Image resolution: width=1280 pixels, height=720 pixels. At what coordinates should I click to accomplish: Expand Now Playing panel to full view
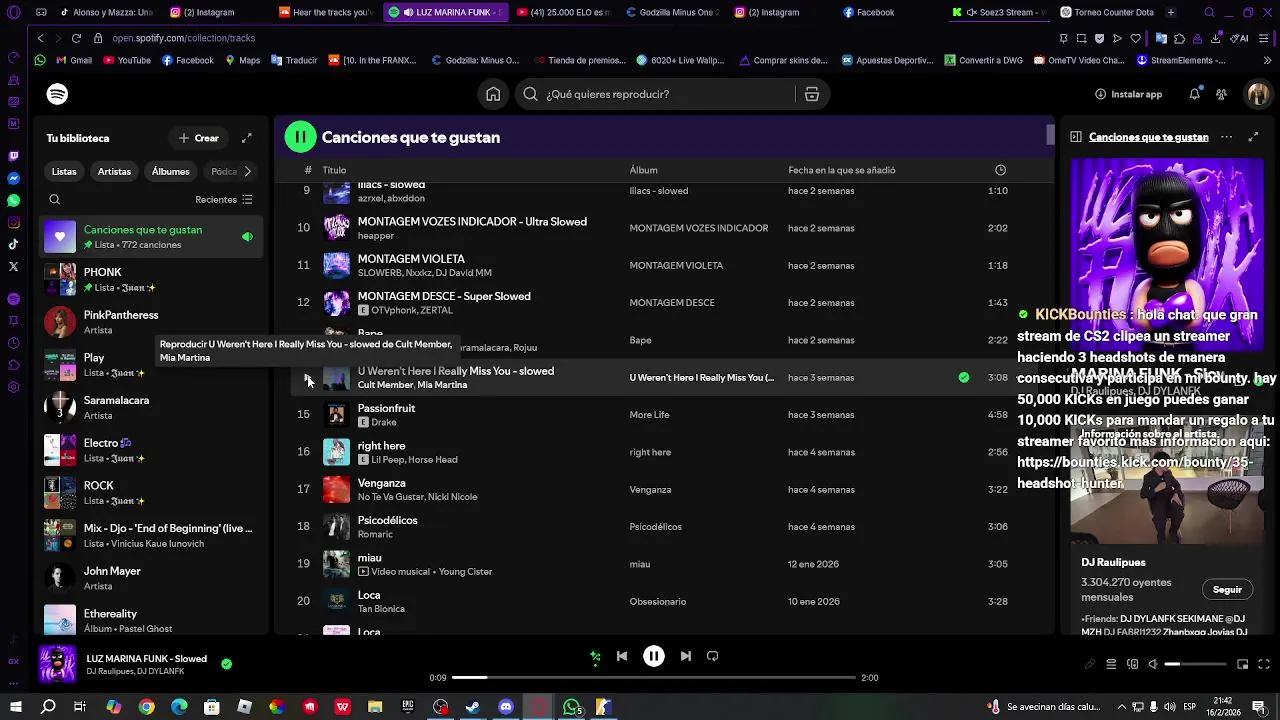click(x=1253, y=137)
